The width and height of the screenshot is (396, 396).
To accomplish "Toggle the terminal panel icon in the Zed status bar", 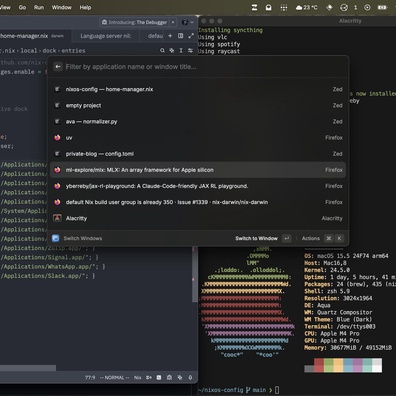I will click(159, 378).
